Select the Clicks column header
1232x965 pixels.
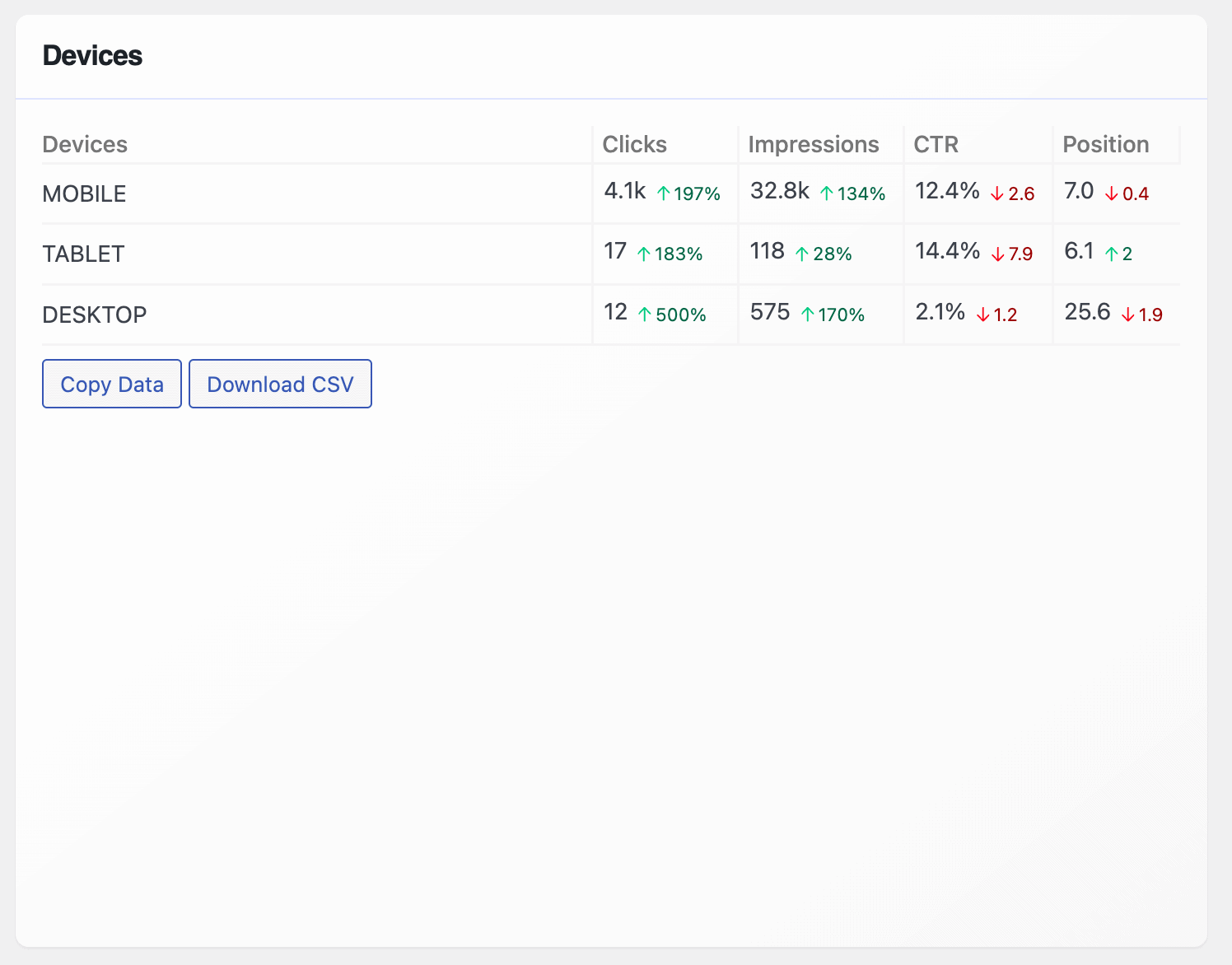[x=634, y=144]
